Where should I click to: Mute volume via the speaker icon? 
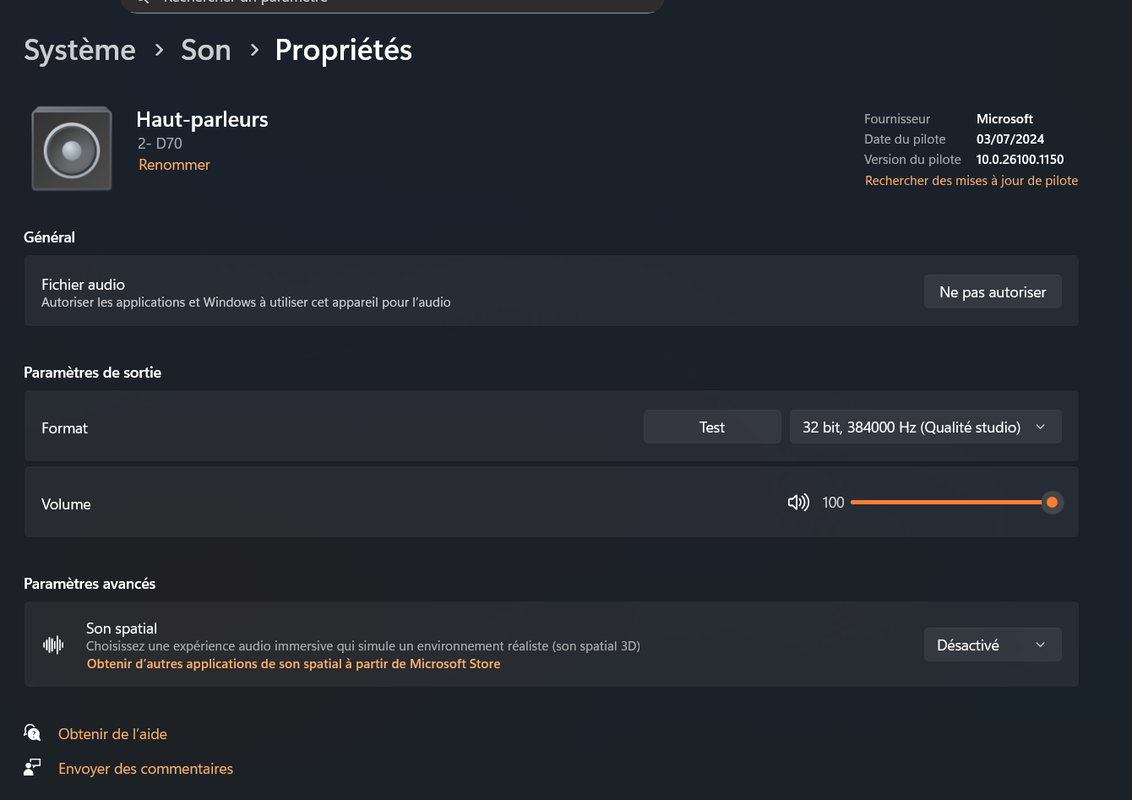point(798,503)
